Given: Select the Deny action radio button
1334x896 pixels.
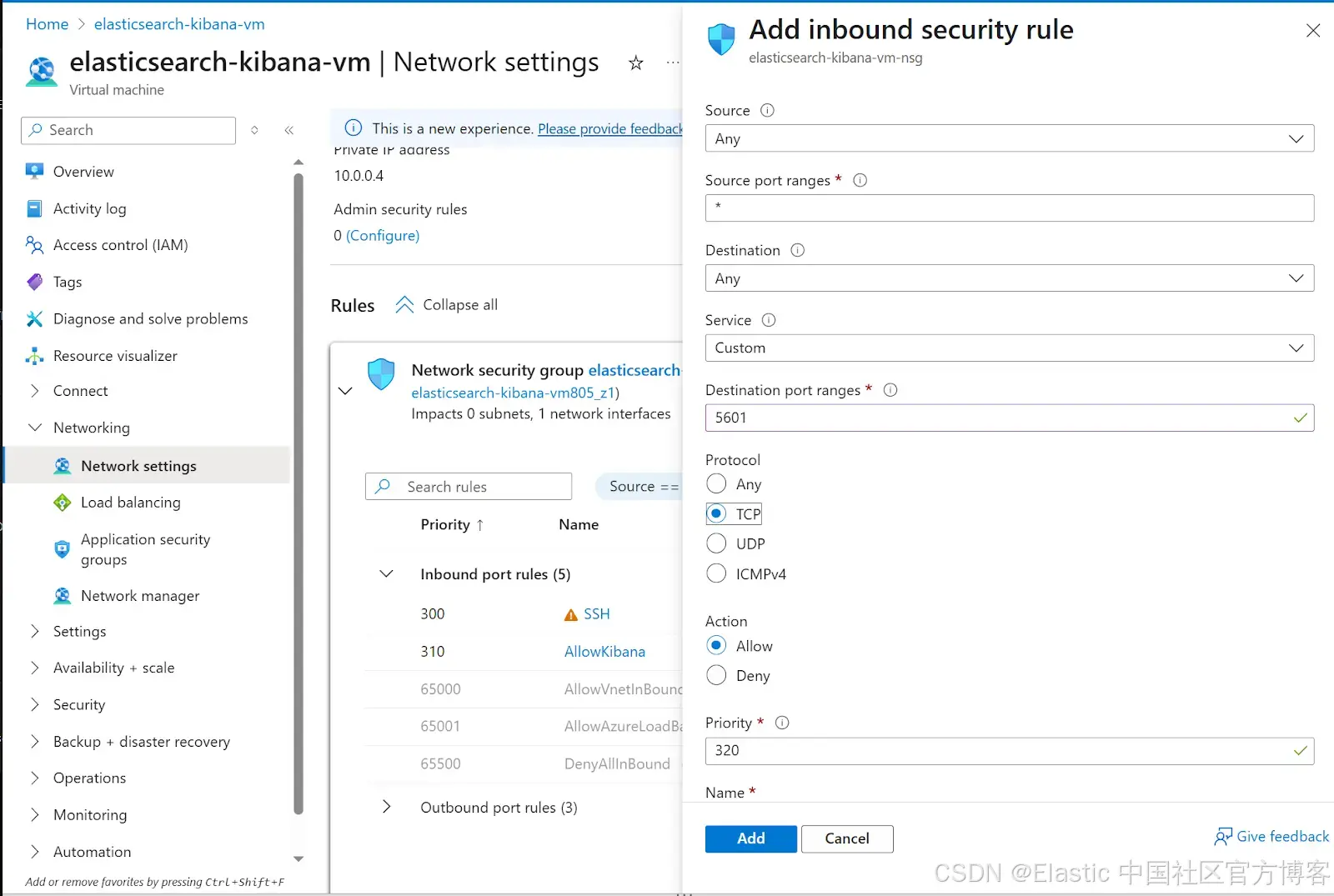Looking at the screenshot, I should (716, 675).
